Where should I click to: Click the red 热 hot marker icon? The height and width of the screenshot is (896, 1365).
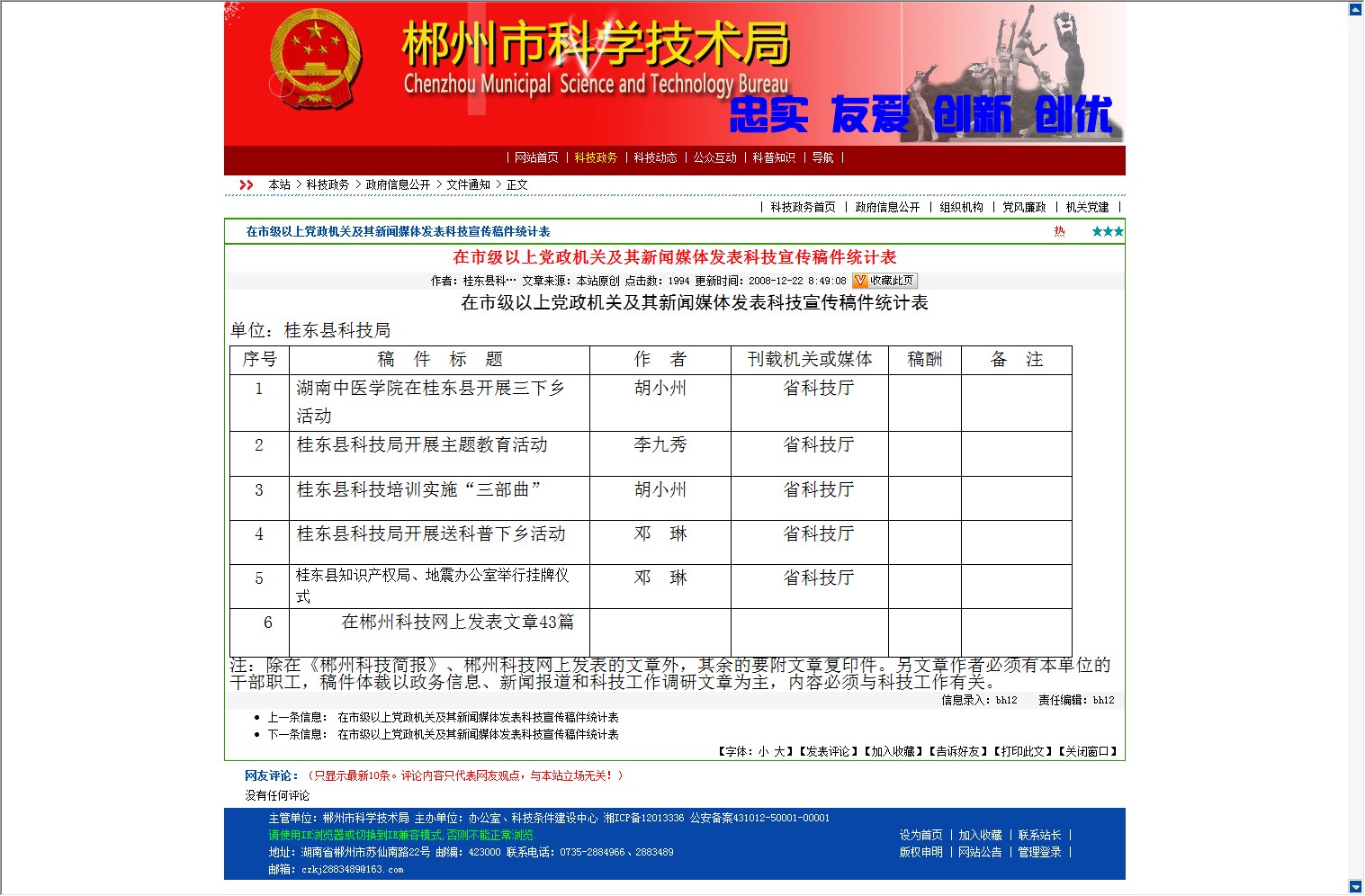(x=1059, y=232)
